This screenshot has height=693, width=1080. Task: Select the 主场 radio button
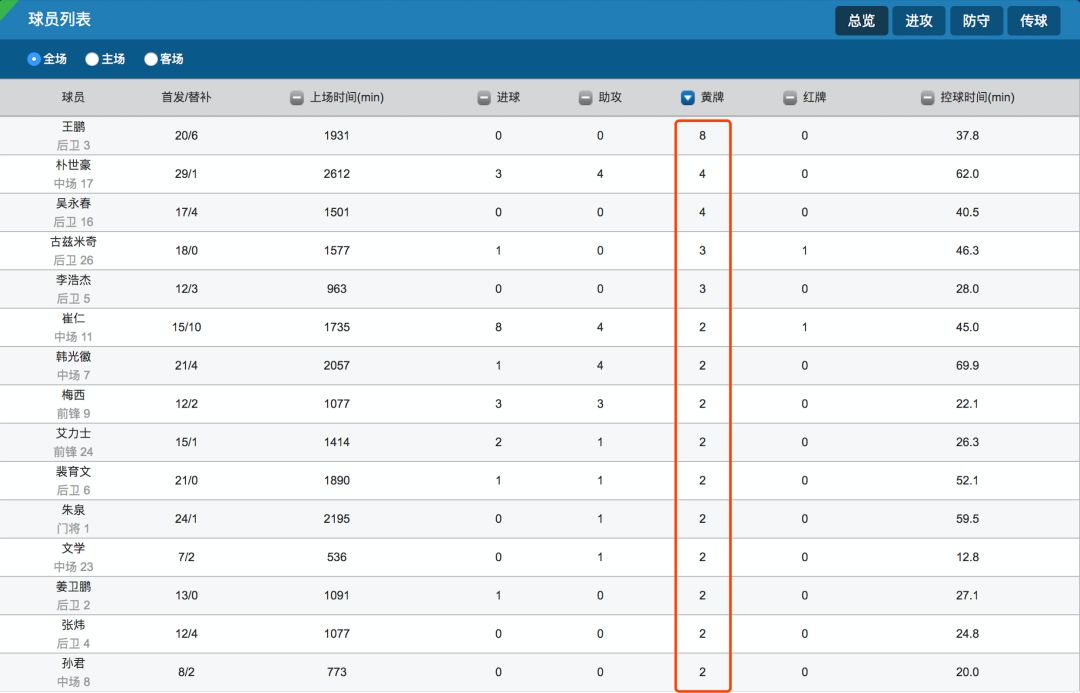(92, 59)
